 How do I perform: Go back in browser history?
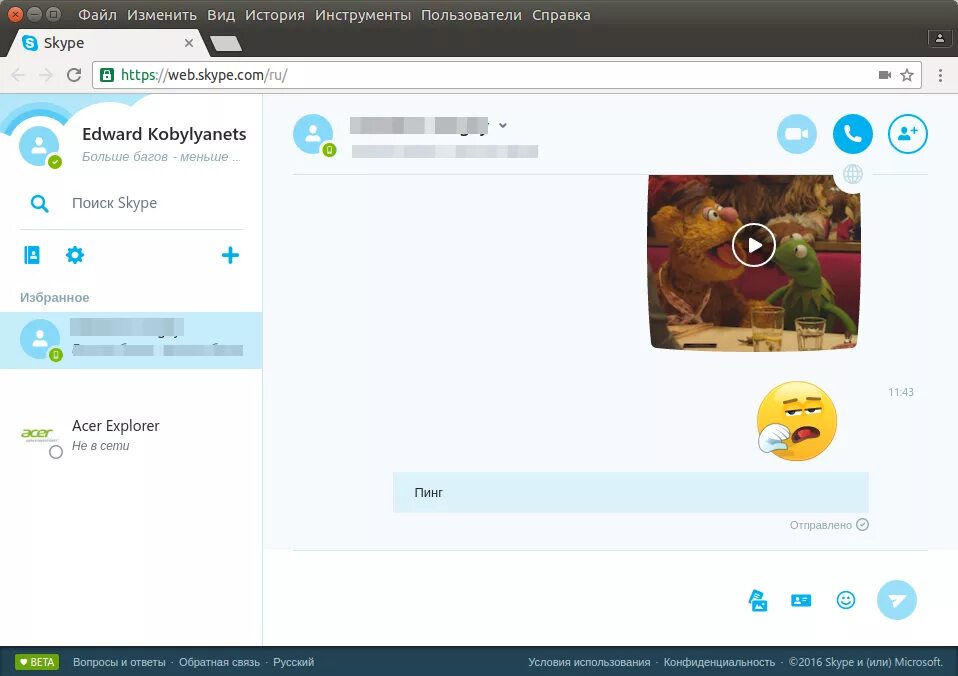pos(18,75)
